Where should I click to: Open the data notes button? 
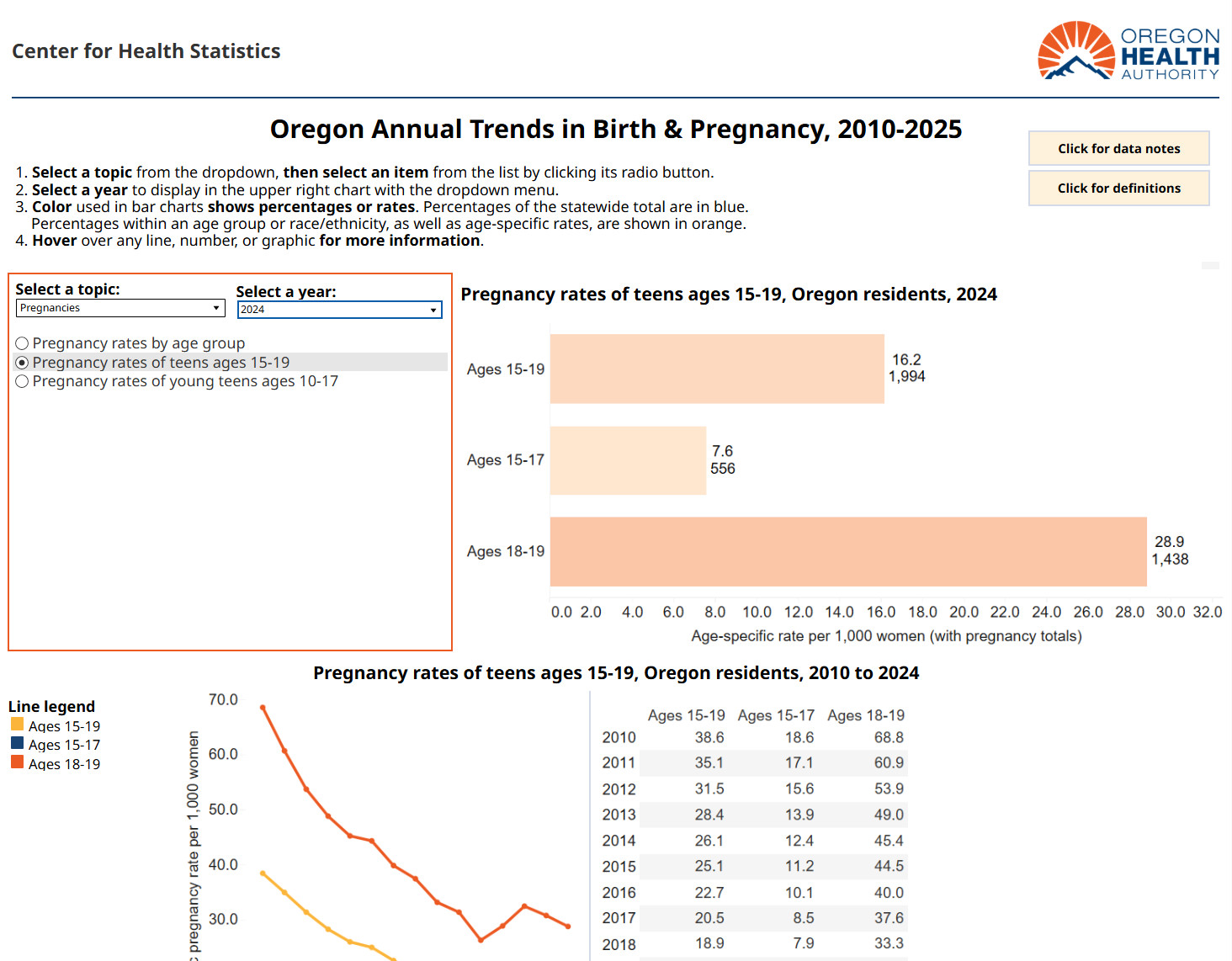(x=1118, y=148)
